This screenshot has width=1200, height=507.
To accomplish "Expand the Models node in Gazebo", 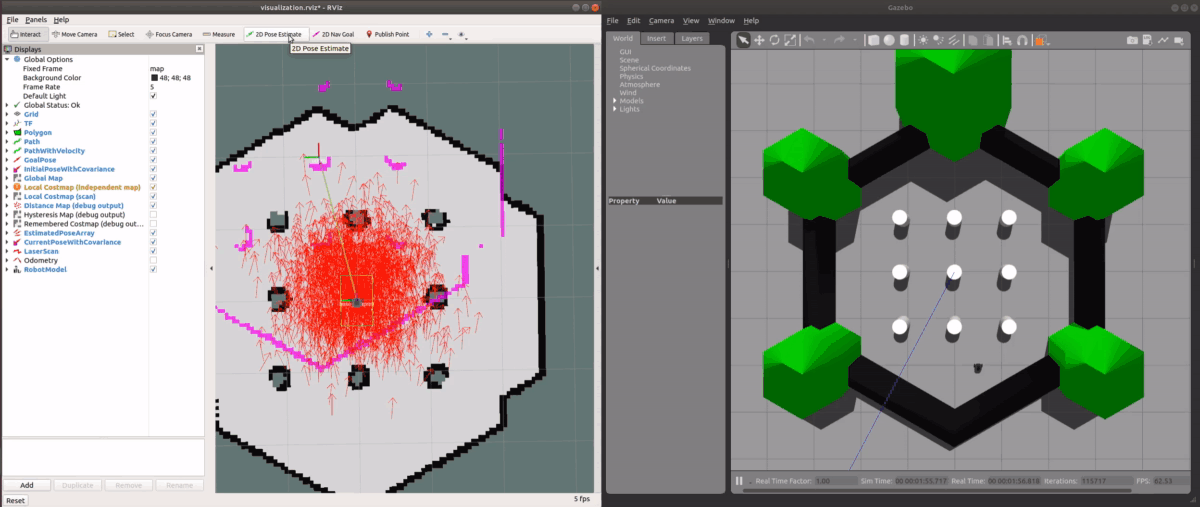I will tap(614, 101).
